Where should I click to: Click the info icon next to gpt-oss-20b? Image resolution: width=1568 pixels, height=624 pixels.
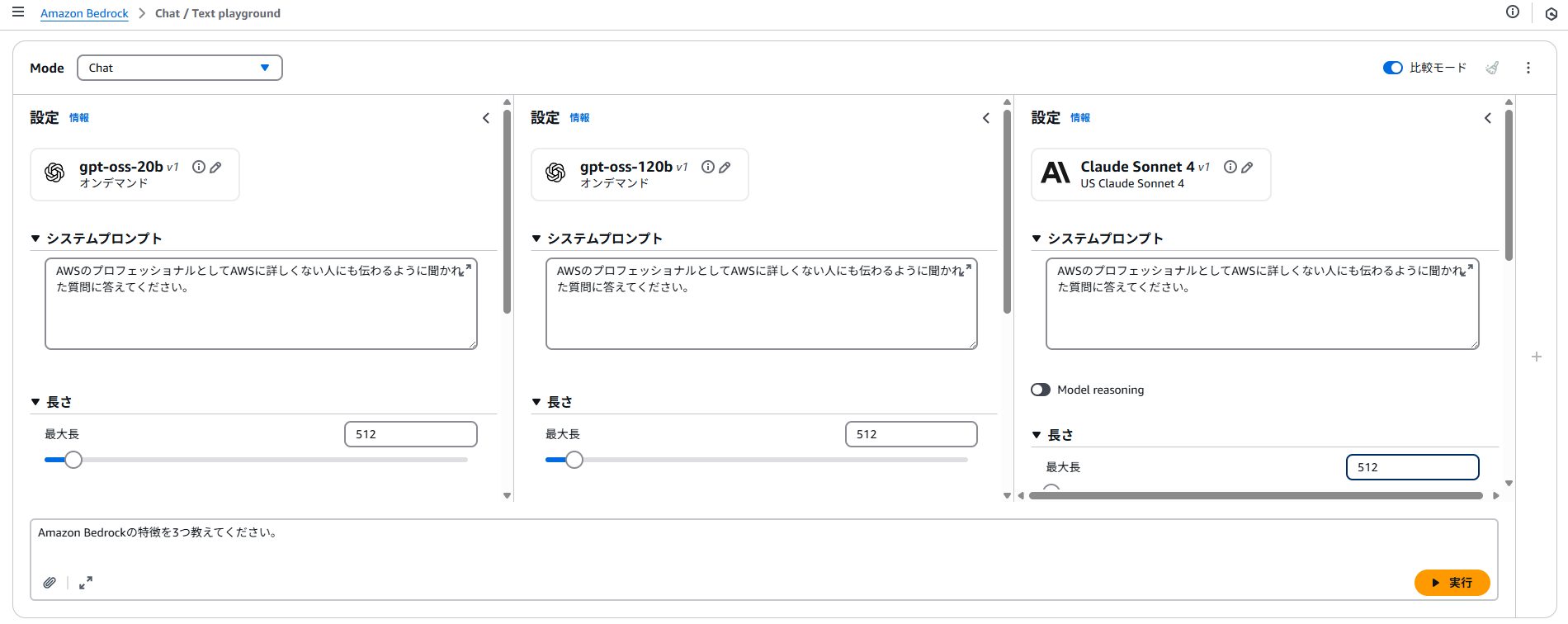pos(199,167)
